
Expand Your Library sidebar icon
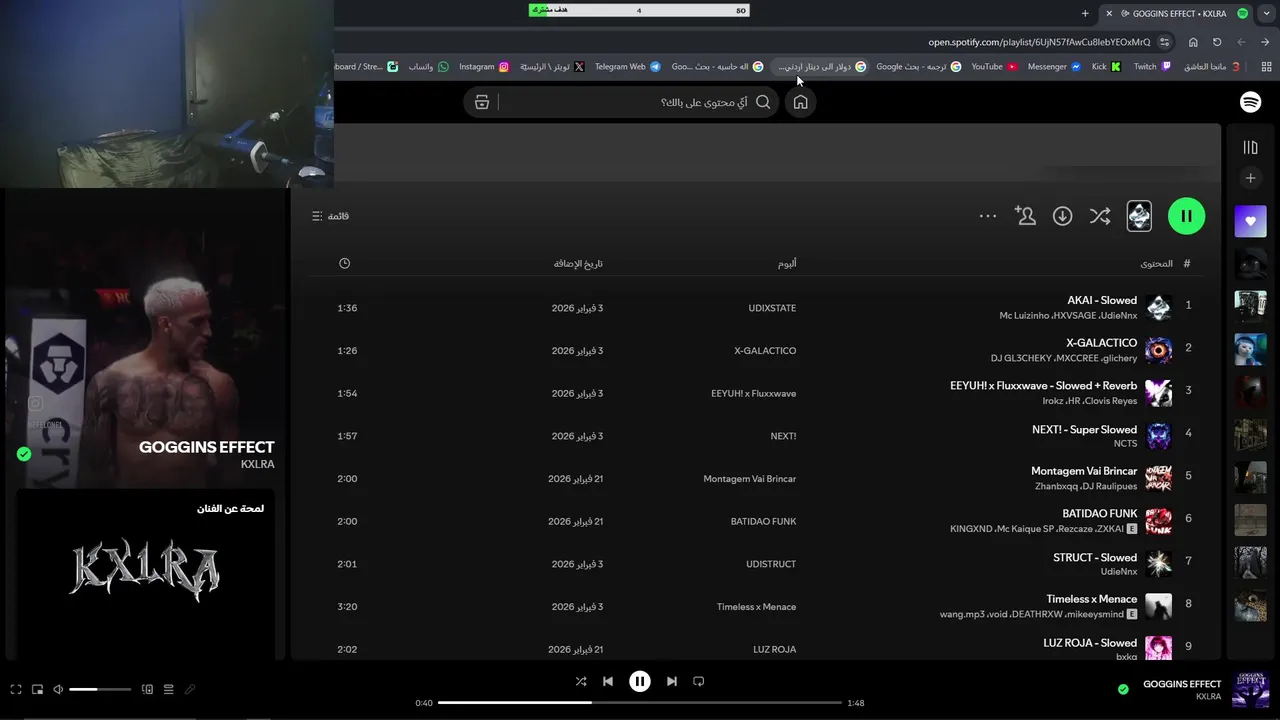1250,148
